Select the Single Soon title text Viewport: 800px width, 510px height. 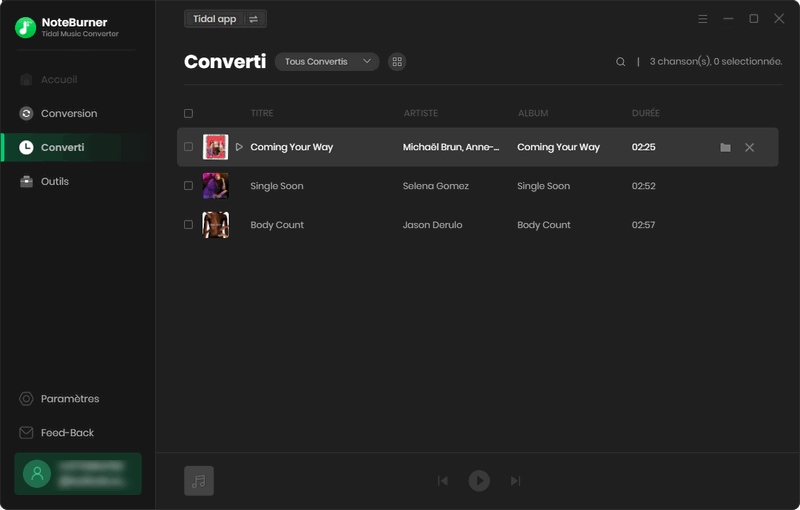277,186
